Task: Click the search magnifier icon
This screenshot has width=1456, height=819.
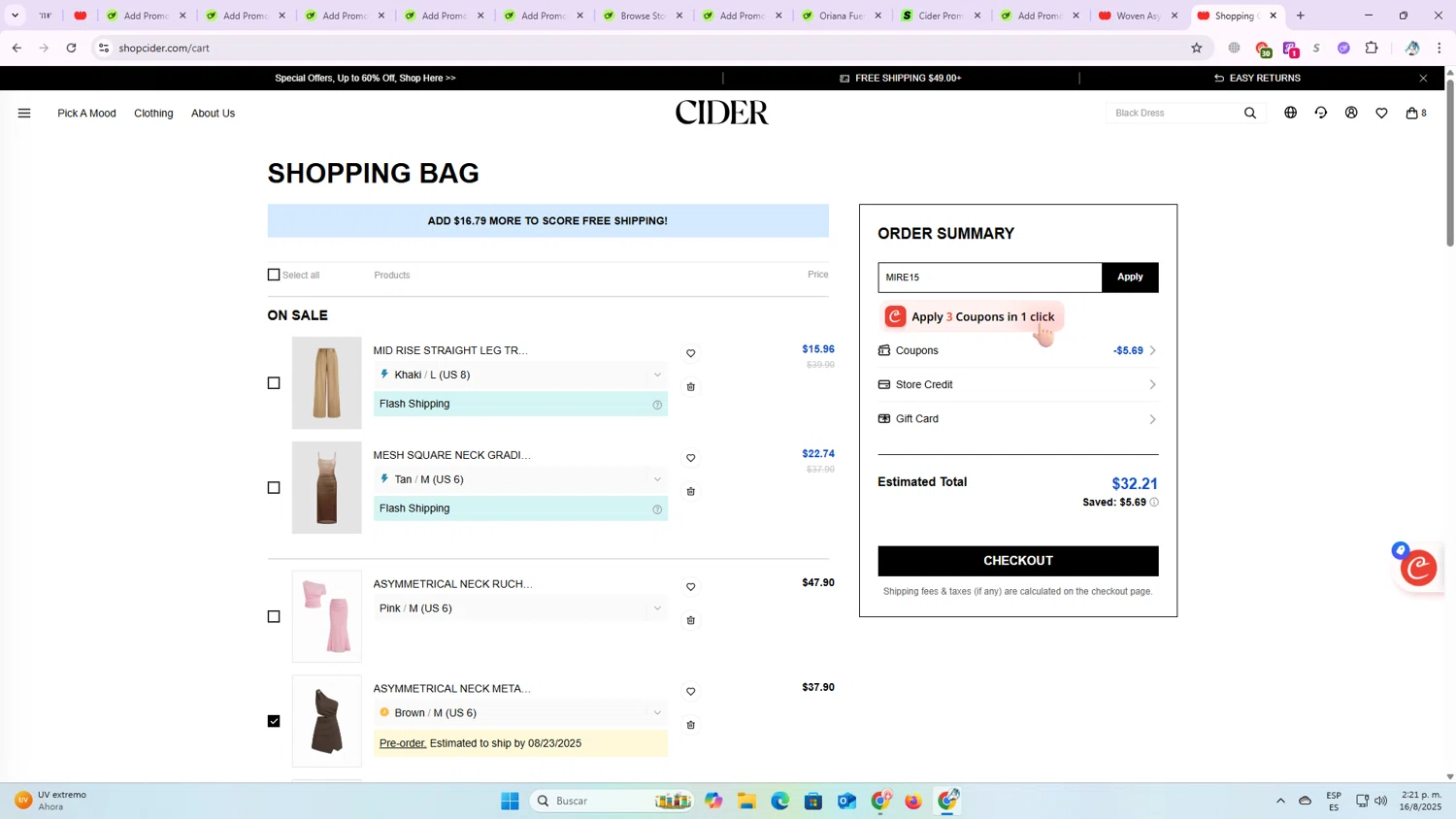Action: [1250, 114]
